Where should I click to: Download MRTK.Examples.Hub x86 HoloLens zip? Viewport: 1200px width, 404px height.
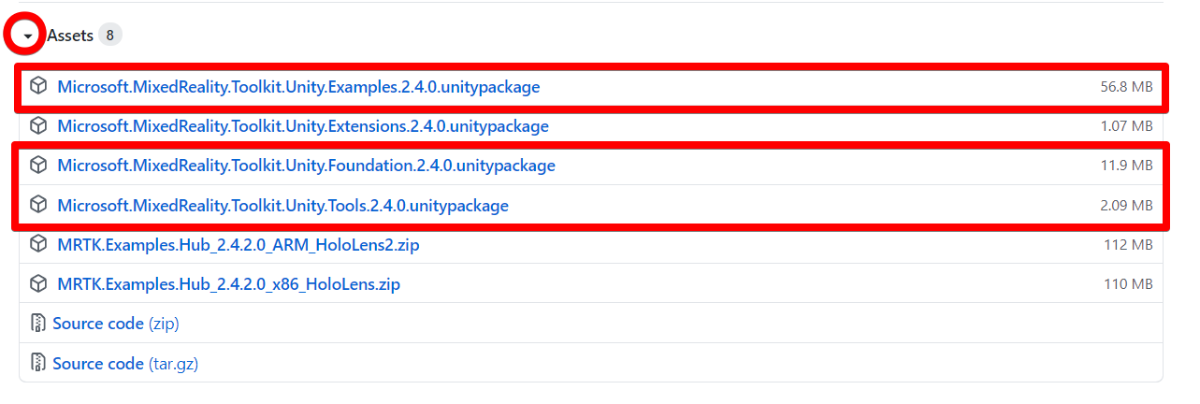click(228, 284)
